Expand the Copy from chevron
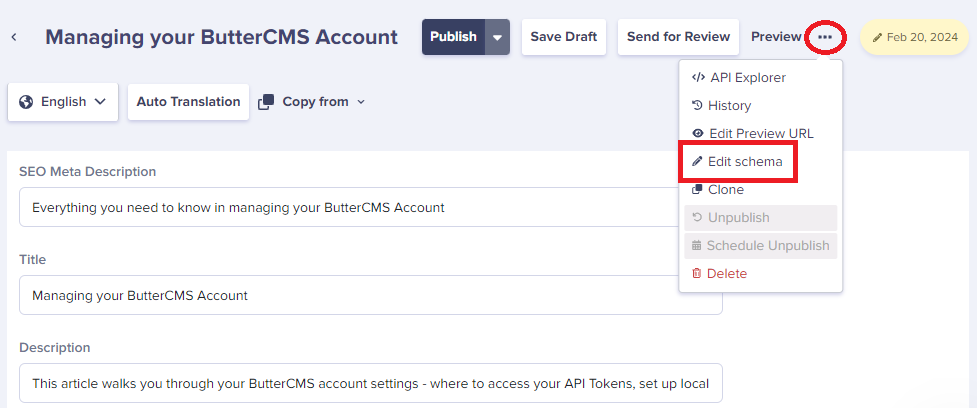The width and height of the screenshot is (977, 408). click(x=361, y=102)
